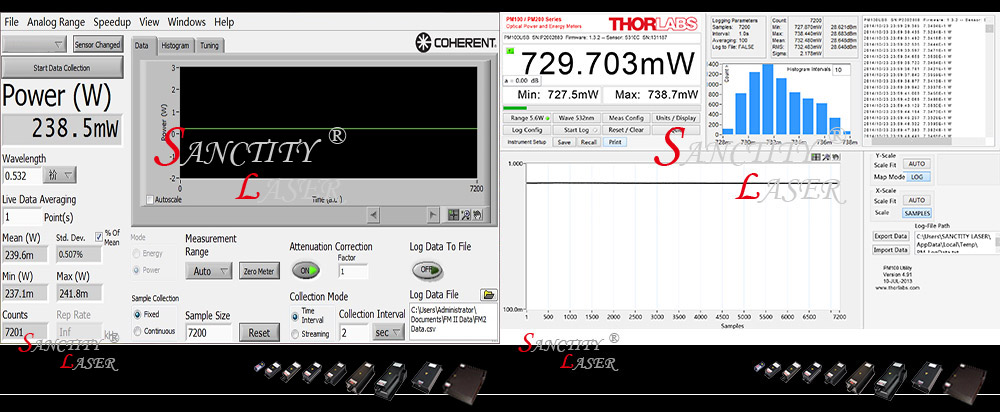
Task: Click the left scroll arrow under Coherent graph
Action: pyautogui.click(x=374, y=216)
